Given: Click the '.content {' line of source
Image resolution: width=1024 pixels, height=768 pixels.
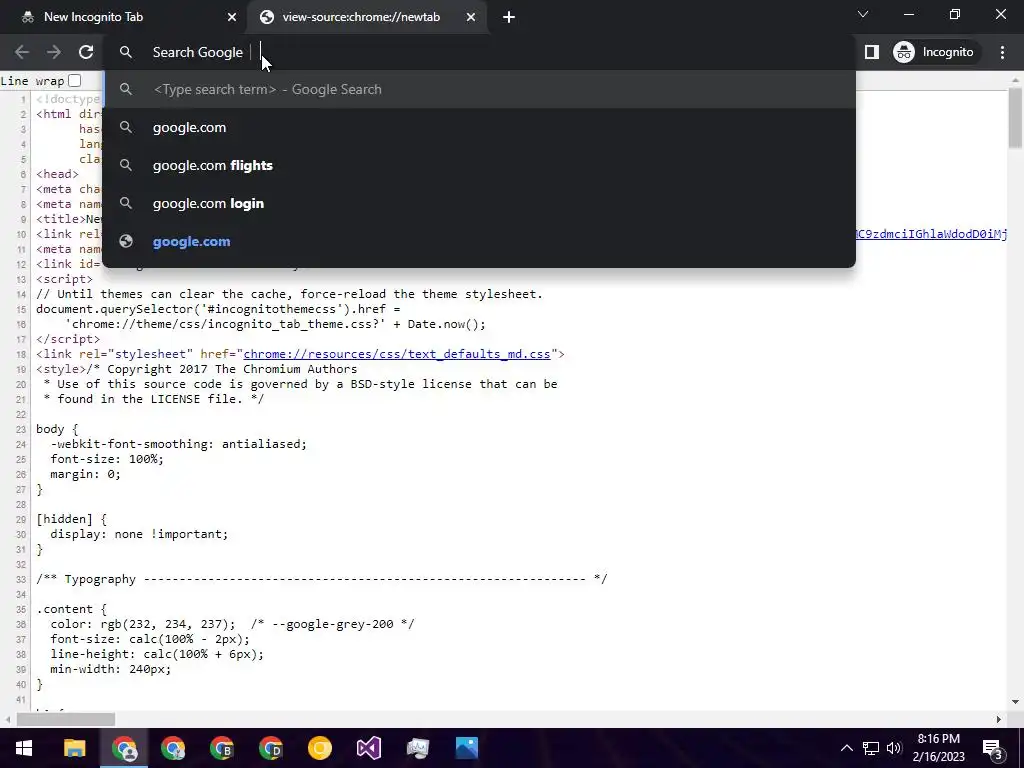Looking at the screenshot, I should point(71,609).
